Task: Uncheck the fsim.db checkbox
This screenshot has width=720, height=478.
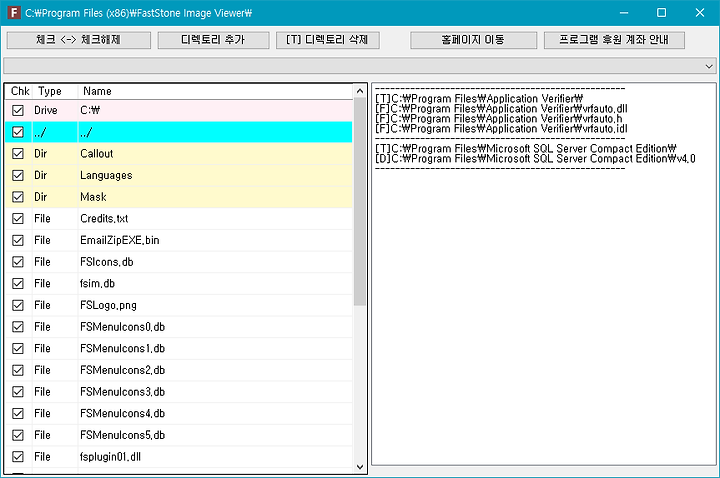Action: tap(18, 283)
